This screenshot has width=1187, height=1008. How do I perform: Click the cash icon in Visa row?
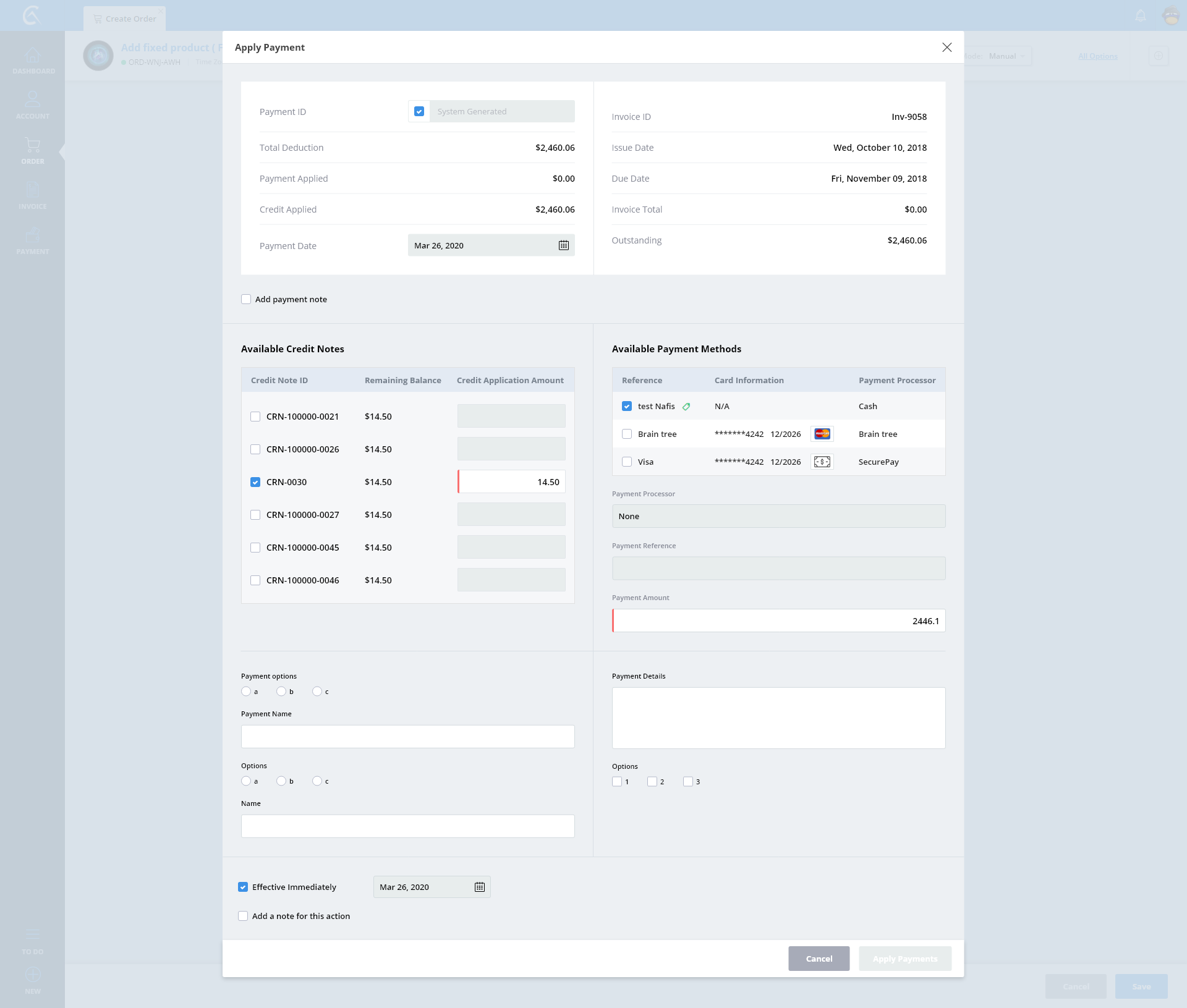[x=822, y=462]
